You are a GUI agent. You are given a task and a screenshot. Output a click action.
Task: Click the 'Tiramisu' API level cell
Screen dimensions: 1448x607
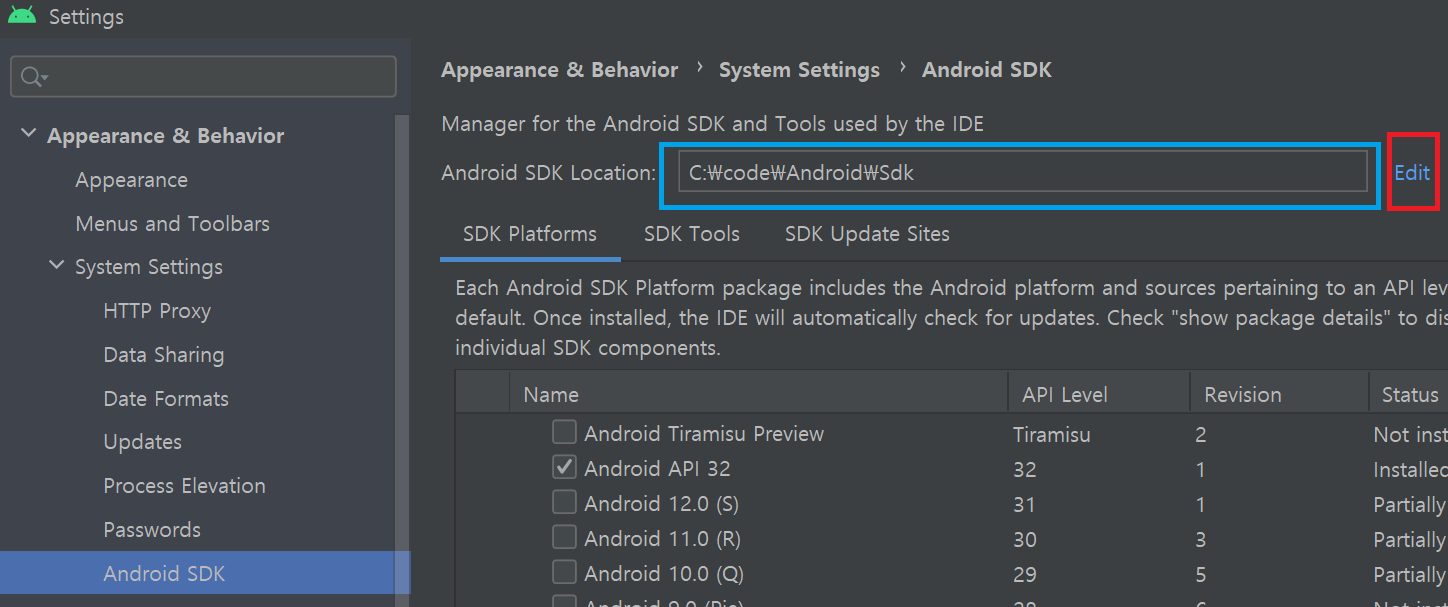click(1051, 434)
